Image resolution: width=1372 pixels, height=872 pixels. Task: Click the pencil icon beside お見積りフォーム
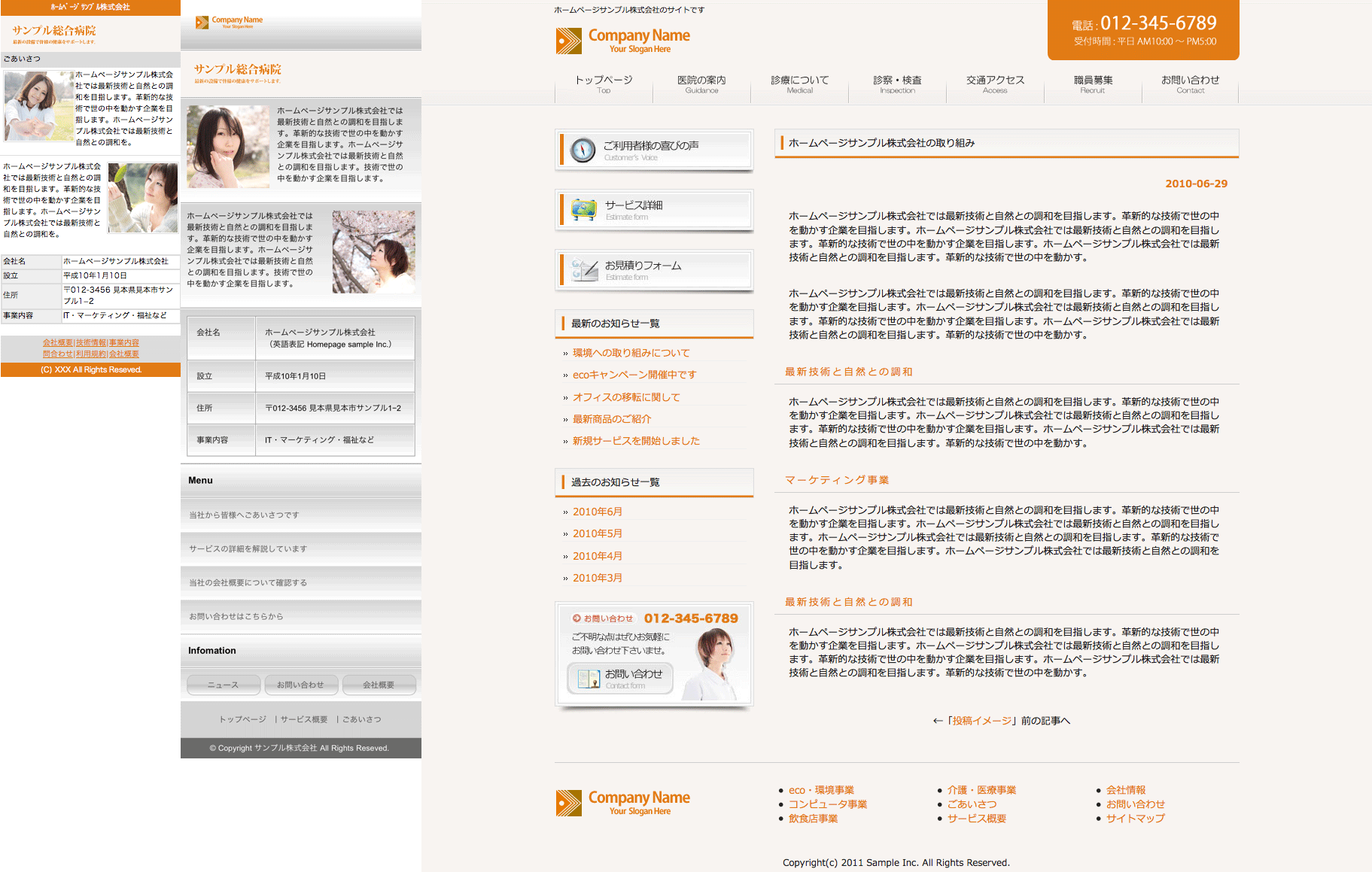(x=584, y=270)
